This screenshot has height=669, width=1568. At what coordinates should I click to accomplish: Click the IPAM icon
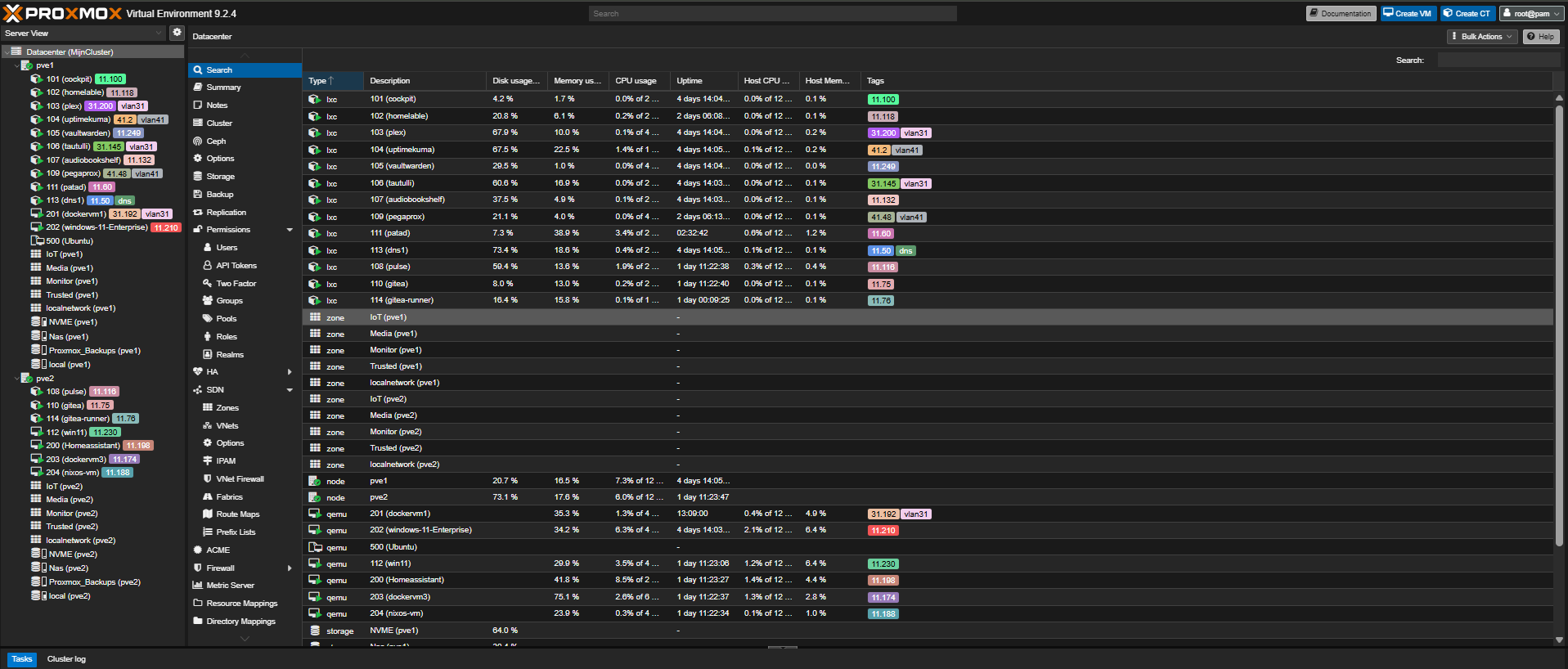point(208,461)
